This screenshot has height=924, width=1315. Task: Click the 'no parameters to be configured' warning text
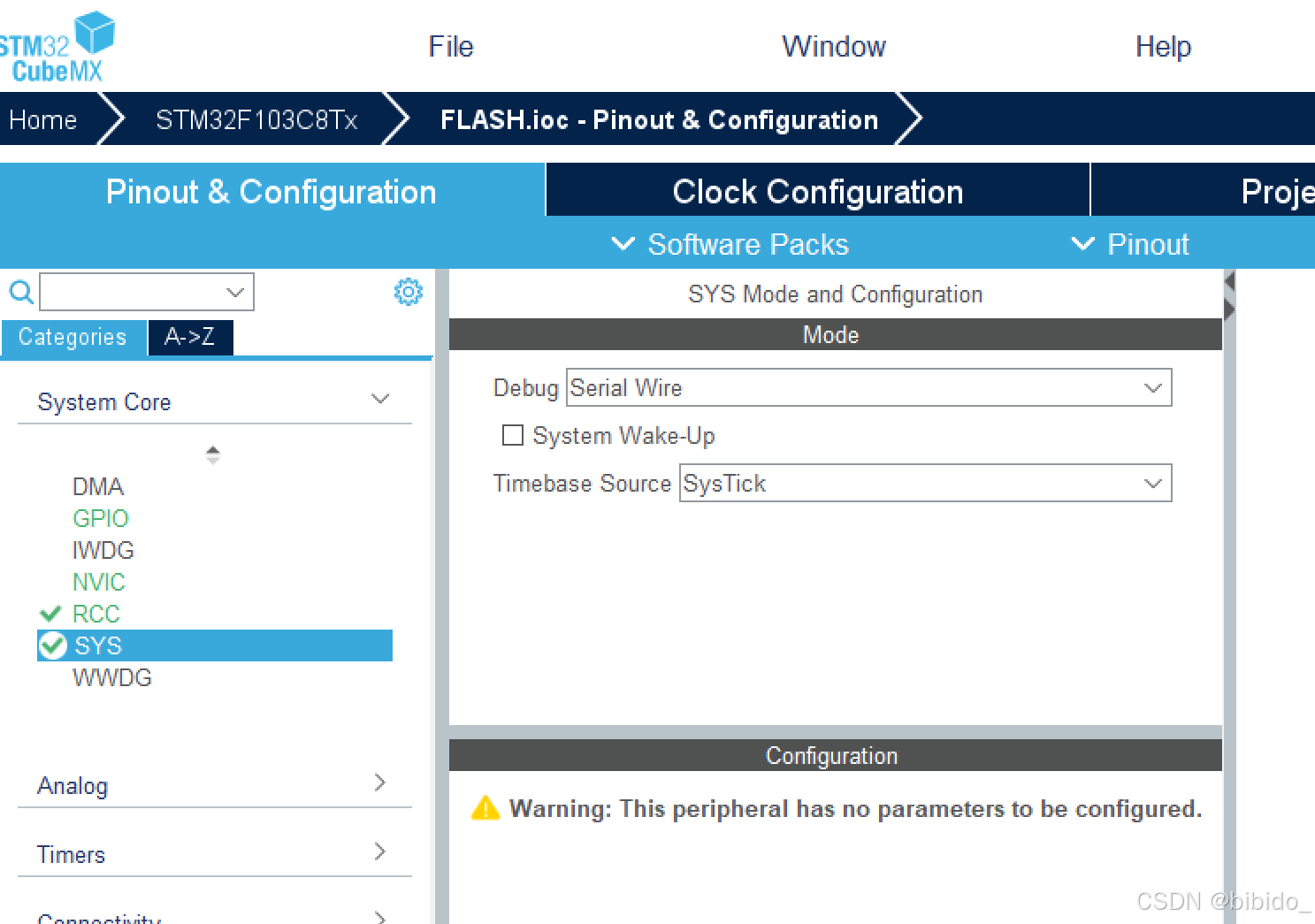click(855, 808)
